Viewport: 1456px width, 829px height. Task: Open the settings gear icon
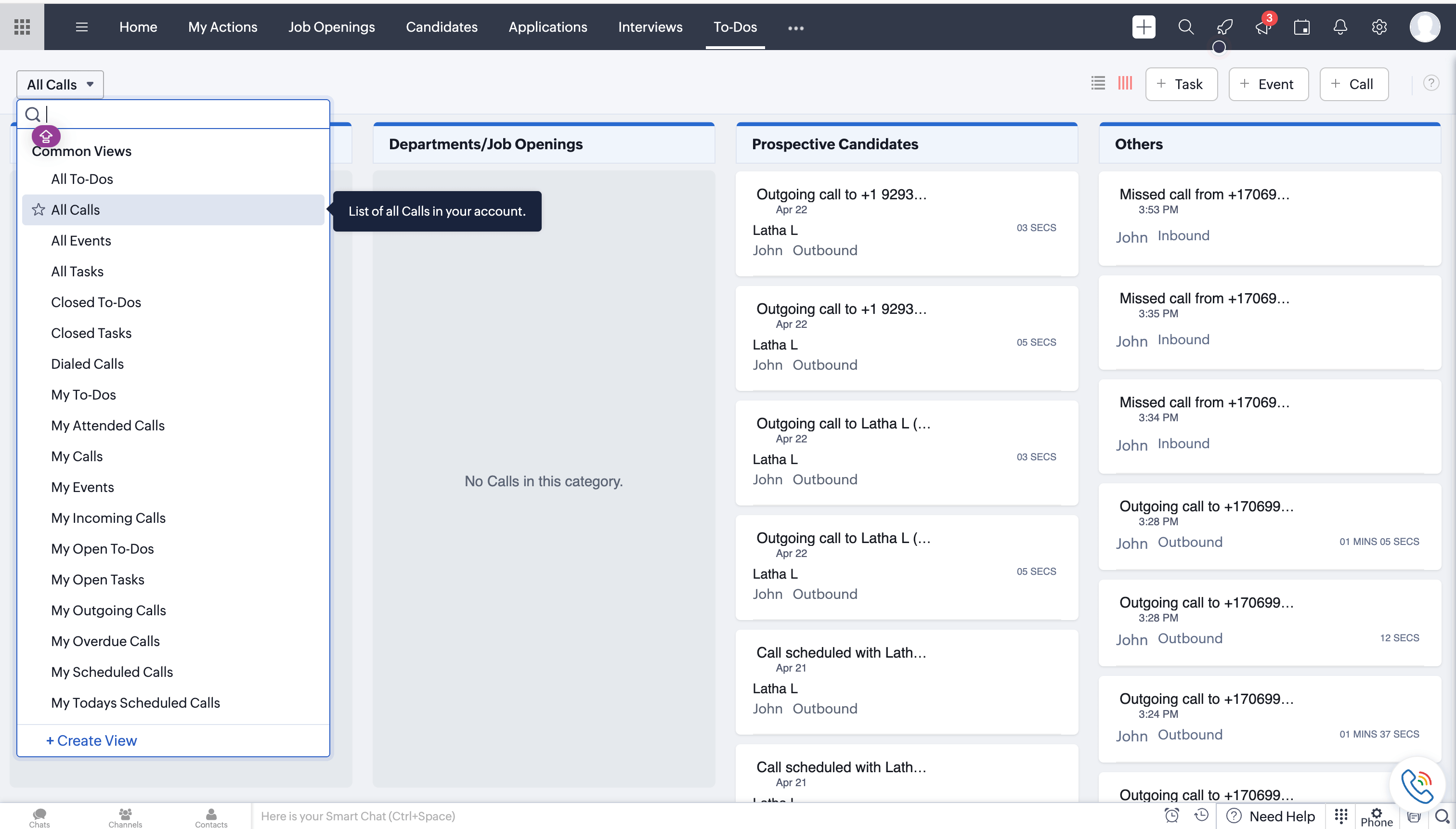click(x=1379, y=27)
